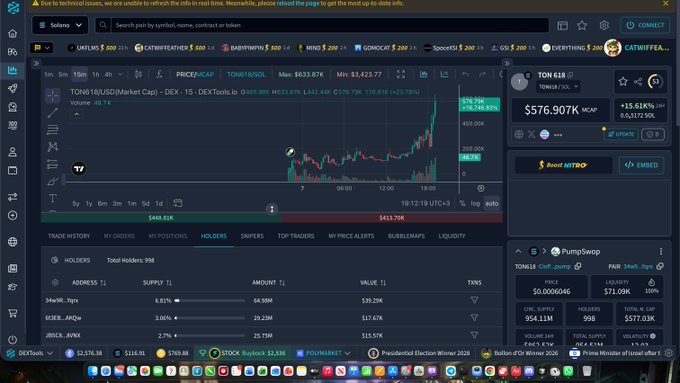Toggle the auto scale on the chart
Screen dimensions: 680x383
click(x=491, y=203)
